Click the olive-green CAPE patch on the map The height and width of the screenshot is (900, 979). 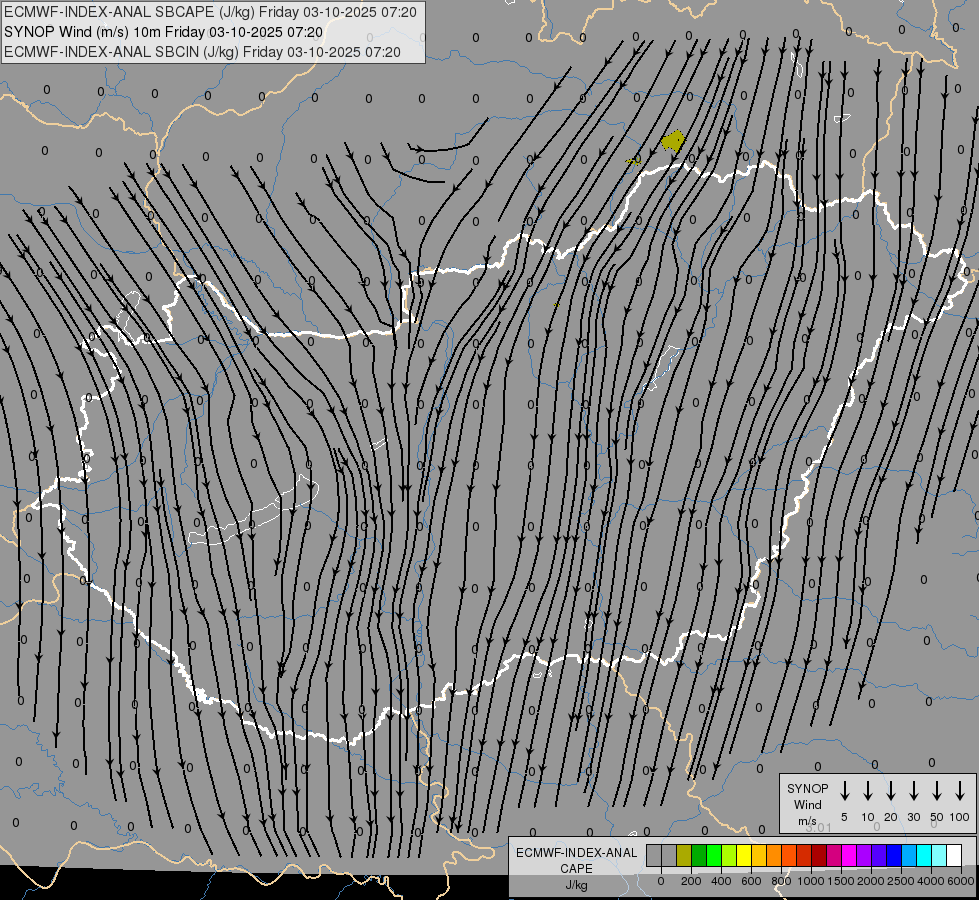[x=673, y=140]
